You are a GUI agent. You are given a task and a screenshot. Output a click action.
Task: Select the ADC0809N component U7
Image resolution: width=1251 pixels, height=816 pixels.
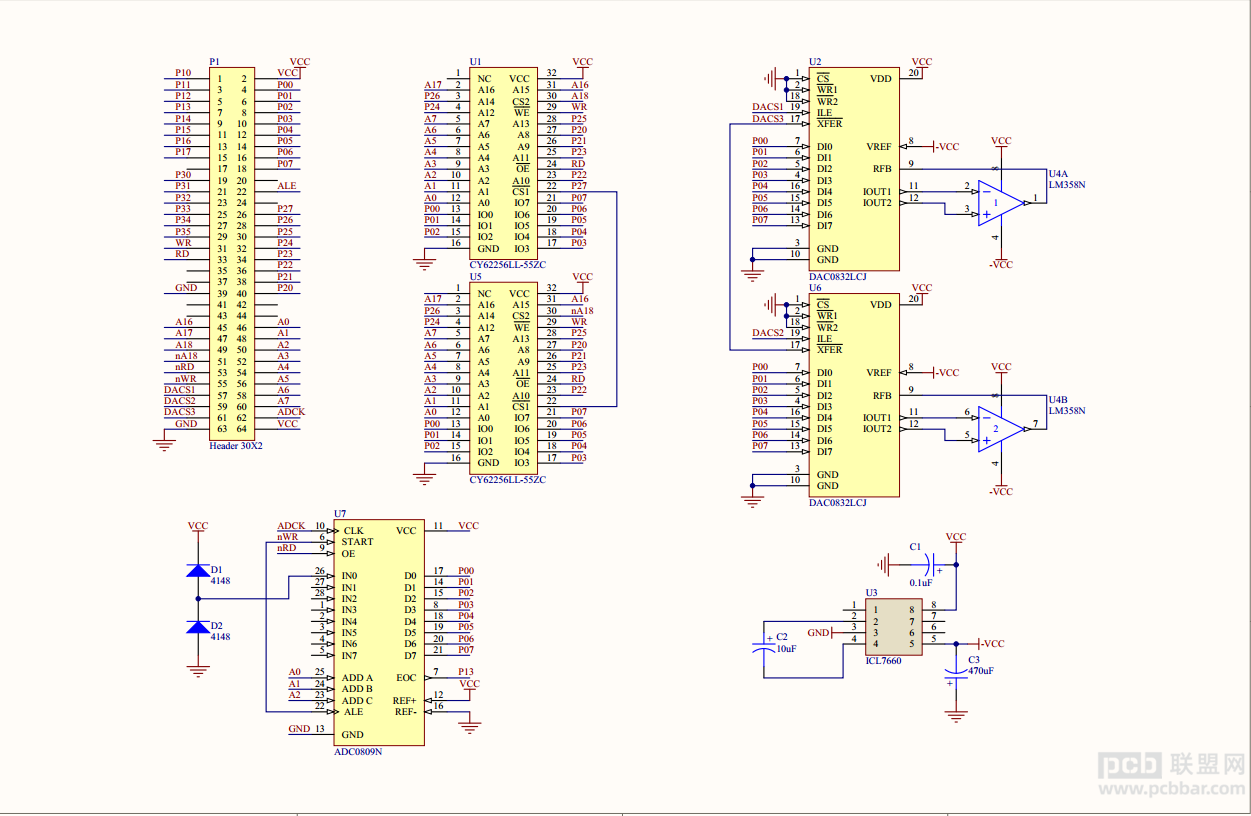coord(379,632)
